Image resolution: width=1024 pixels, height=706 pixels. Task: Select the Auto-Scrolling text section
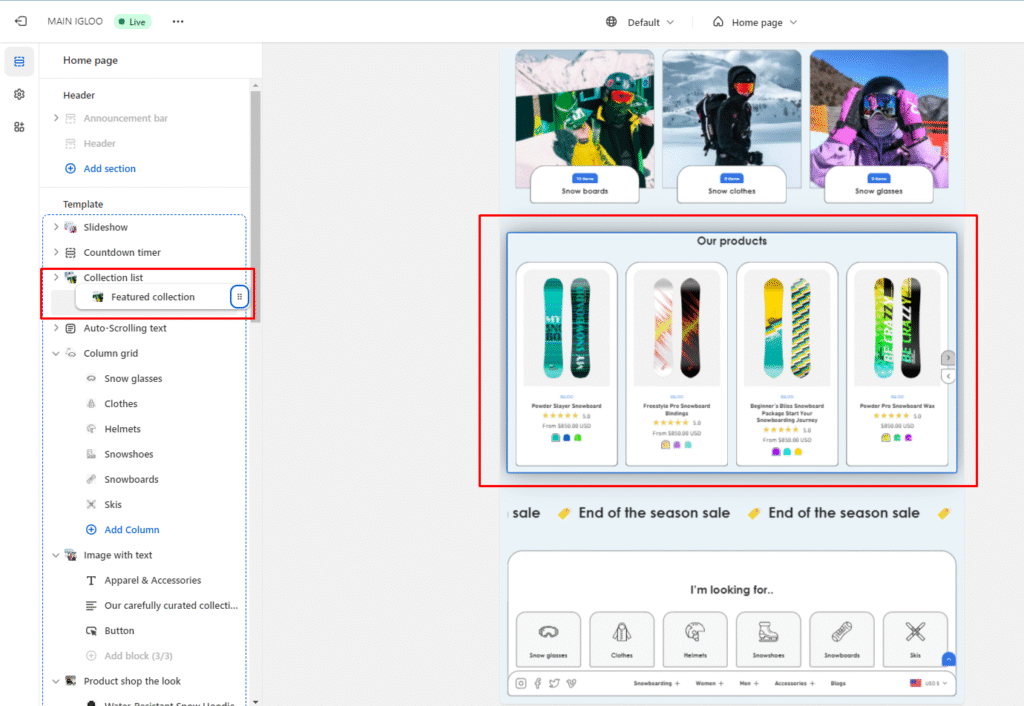124,328
